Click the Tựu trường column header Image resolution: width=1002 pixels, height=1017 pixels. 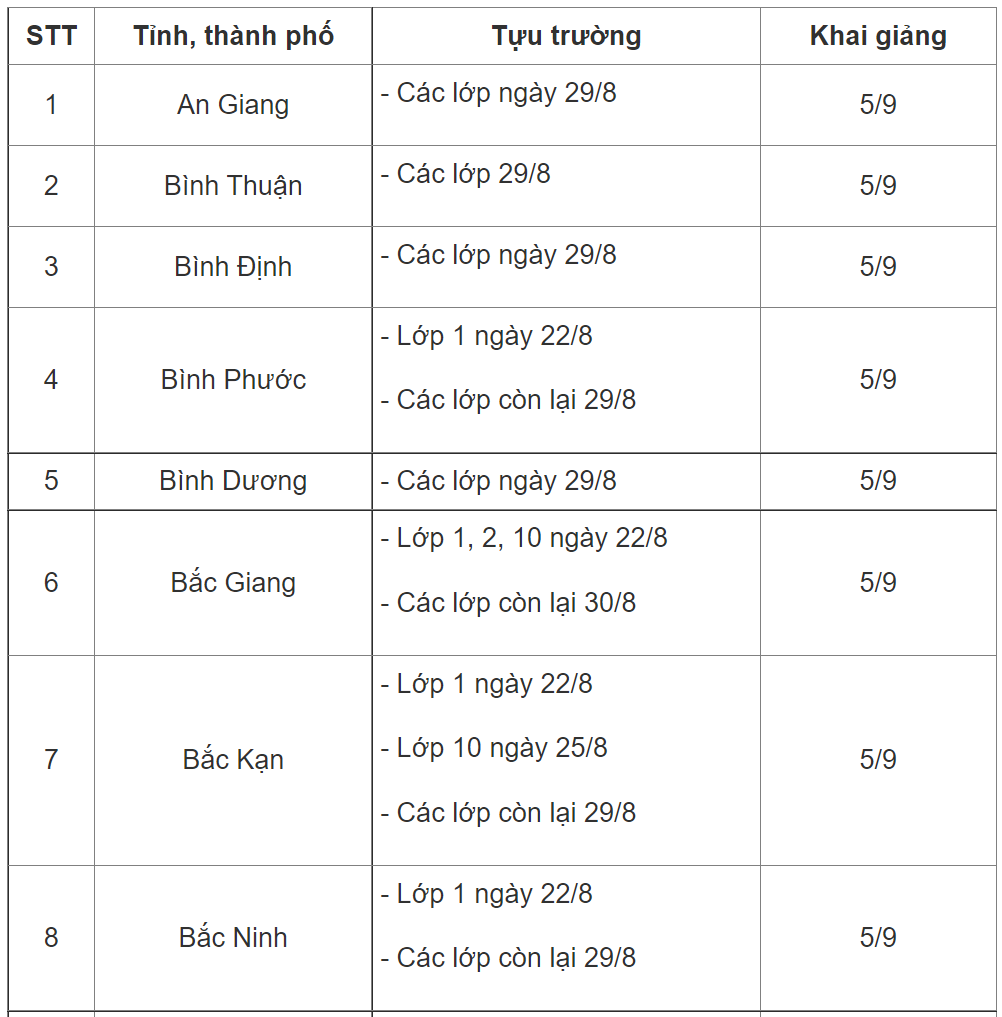click(566, 37)
